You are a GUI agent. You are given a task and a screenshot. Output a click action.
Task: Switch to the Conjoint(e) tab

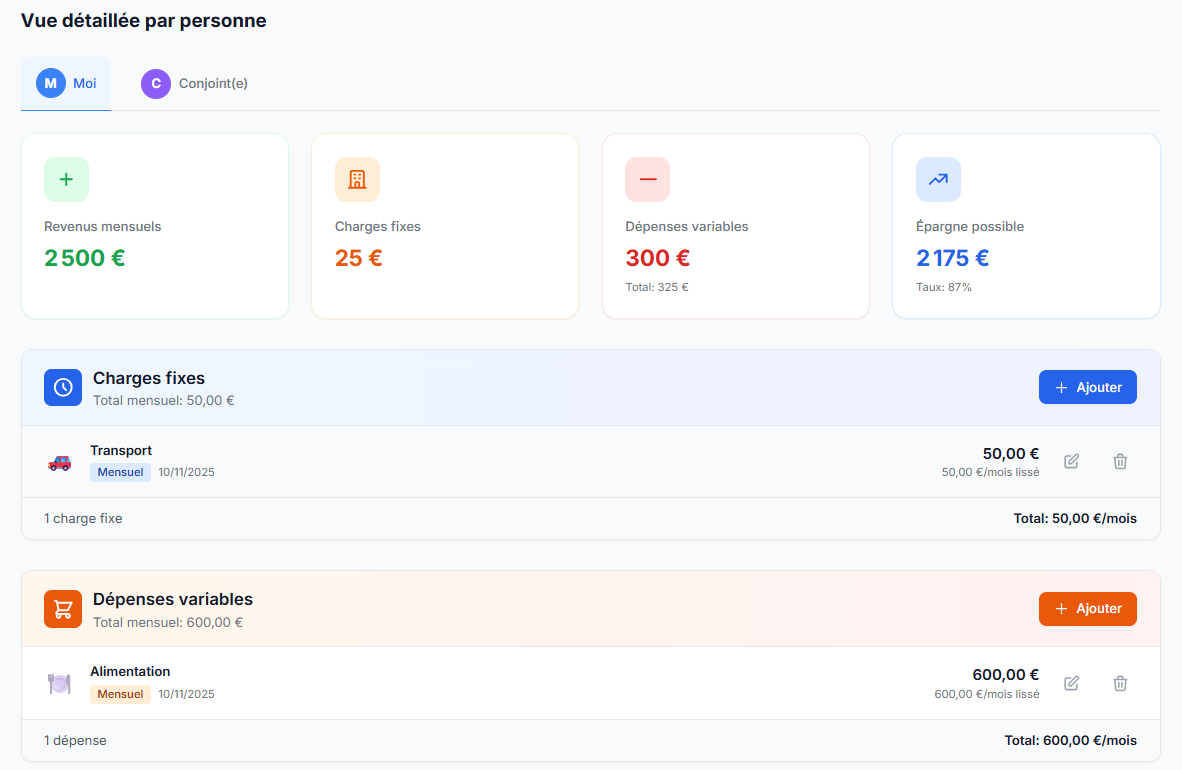[x=195, y=83]
